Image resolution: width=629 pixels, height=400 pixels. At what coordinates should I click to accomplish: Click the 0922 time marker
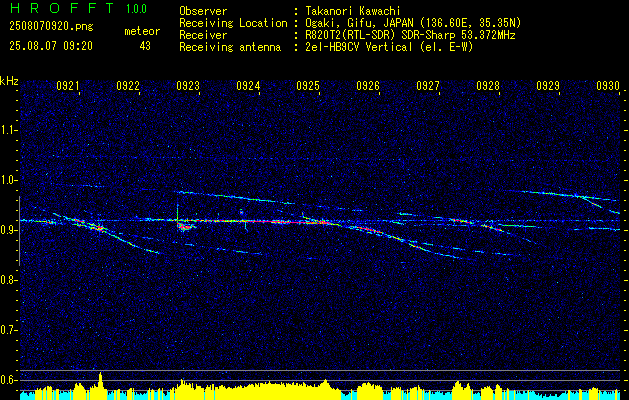(128, 86)
